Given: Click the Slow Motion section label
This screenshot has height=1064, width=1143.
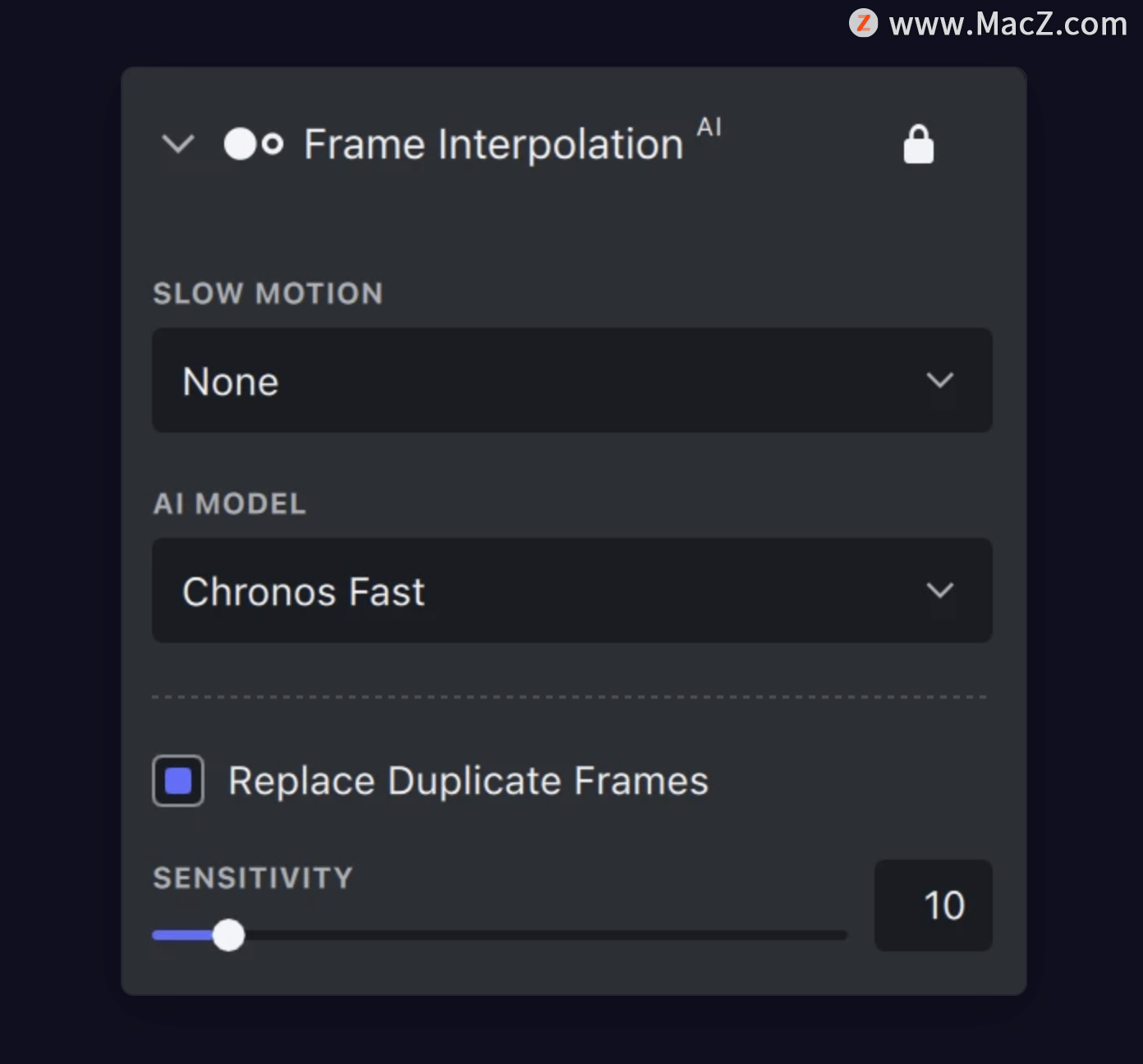Looking at the screenshot, I should 269,294.
